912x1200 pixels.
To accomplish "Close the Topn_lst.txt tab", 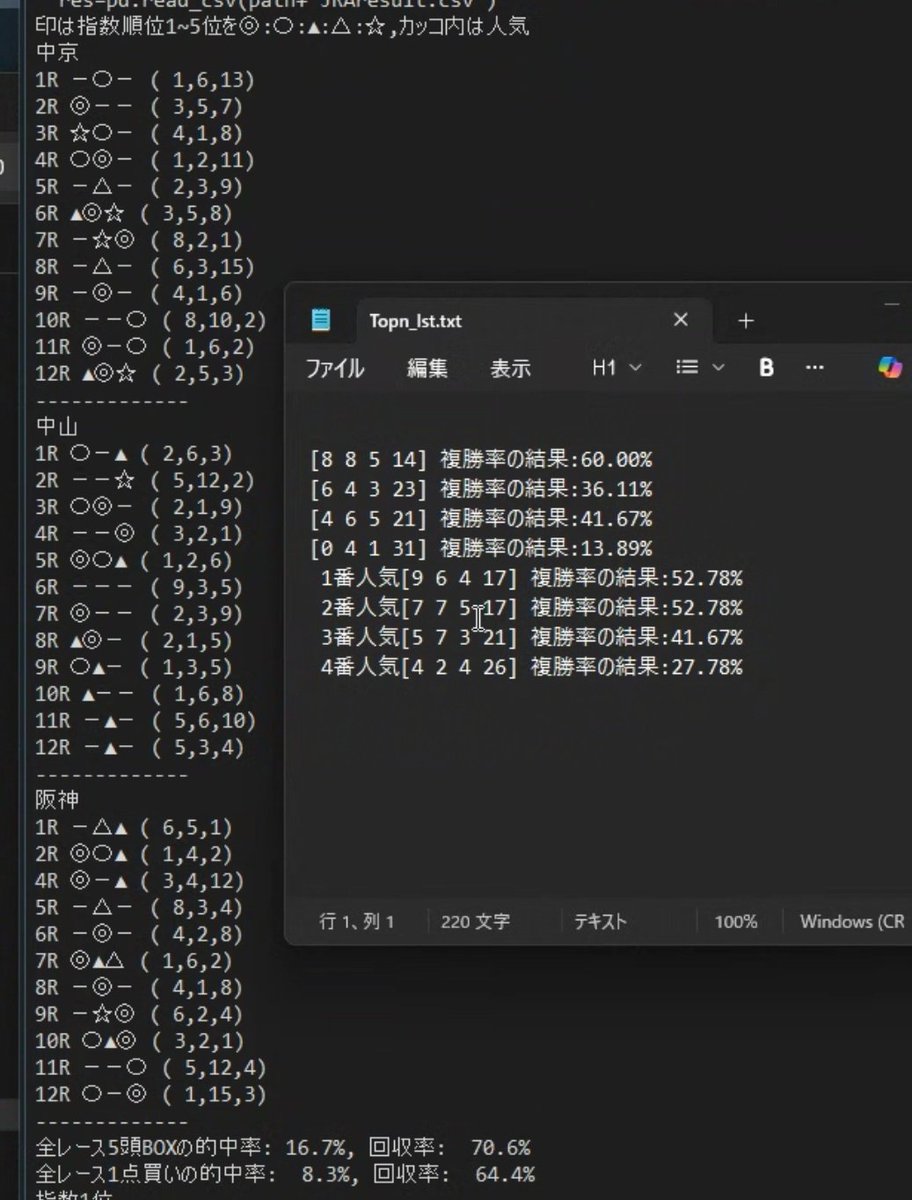I will tap(681, 320).
